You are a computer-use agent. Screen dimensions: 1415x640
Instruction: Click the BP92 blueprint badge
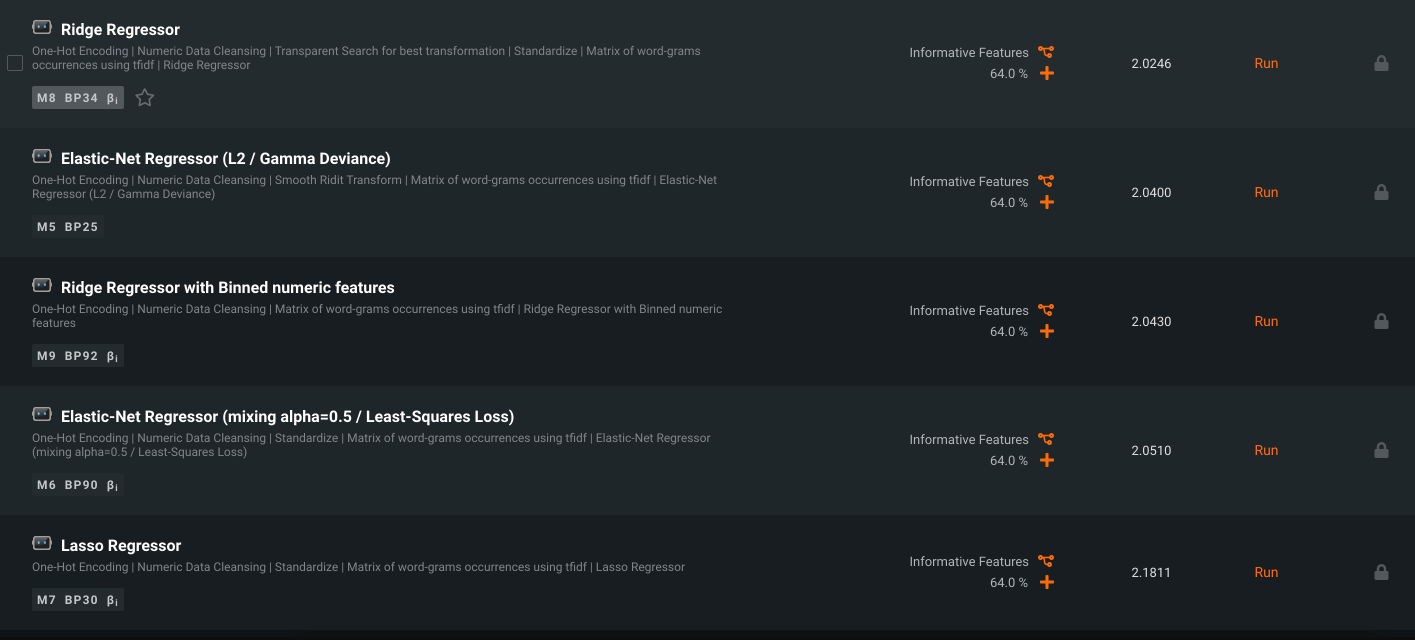(x=81, y=356)
